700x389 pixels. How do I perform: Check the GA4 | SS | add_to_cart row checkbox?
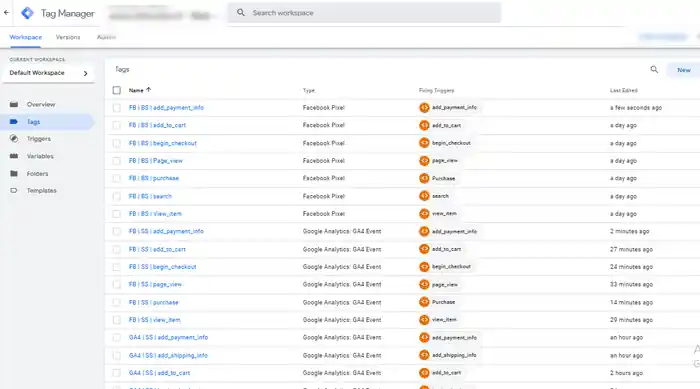pyautogui.click(x=117, y=373)
